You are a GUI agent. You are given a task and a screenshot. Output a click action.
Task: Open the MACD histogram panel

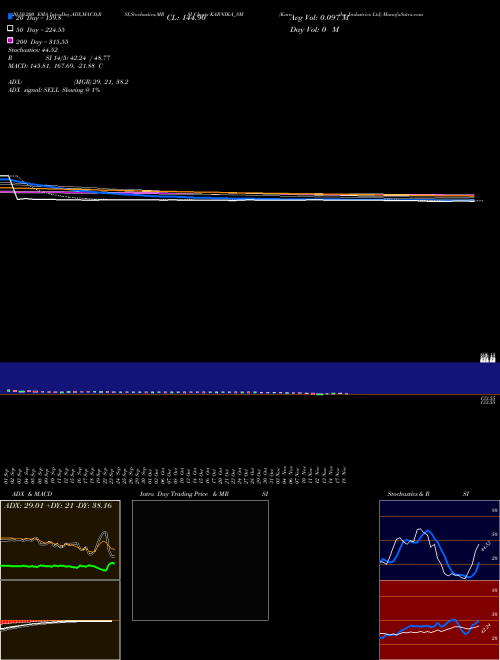coord(60,620)
